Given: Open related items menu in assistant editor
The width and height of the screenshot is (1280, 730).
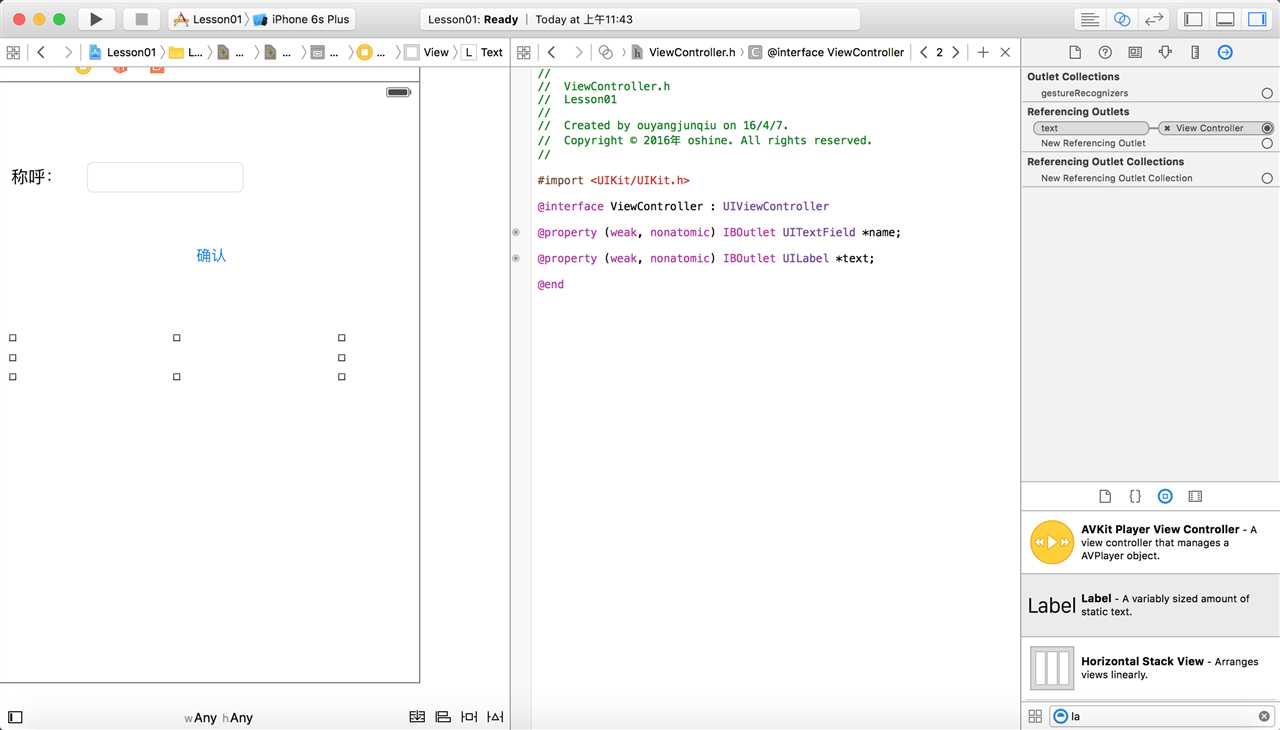Looking at the screenshot, I should point(523,52).
